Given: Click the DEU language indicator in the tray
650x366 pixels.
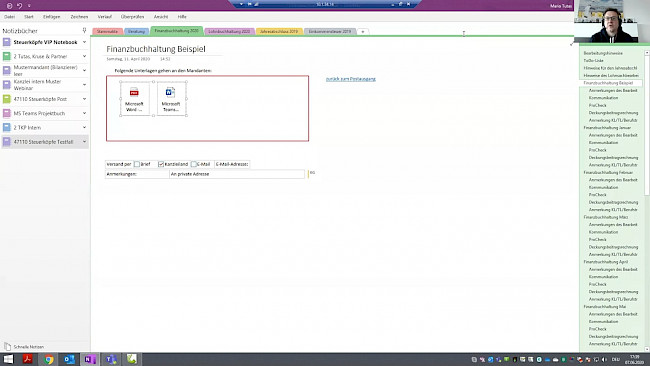Looking at the screenshot, I should pyautogui.click(x=616, y=359).
